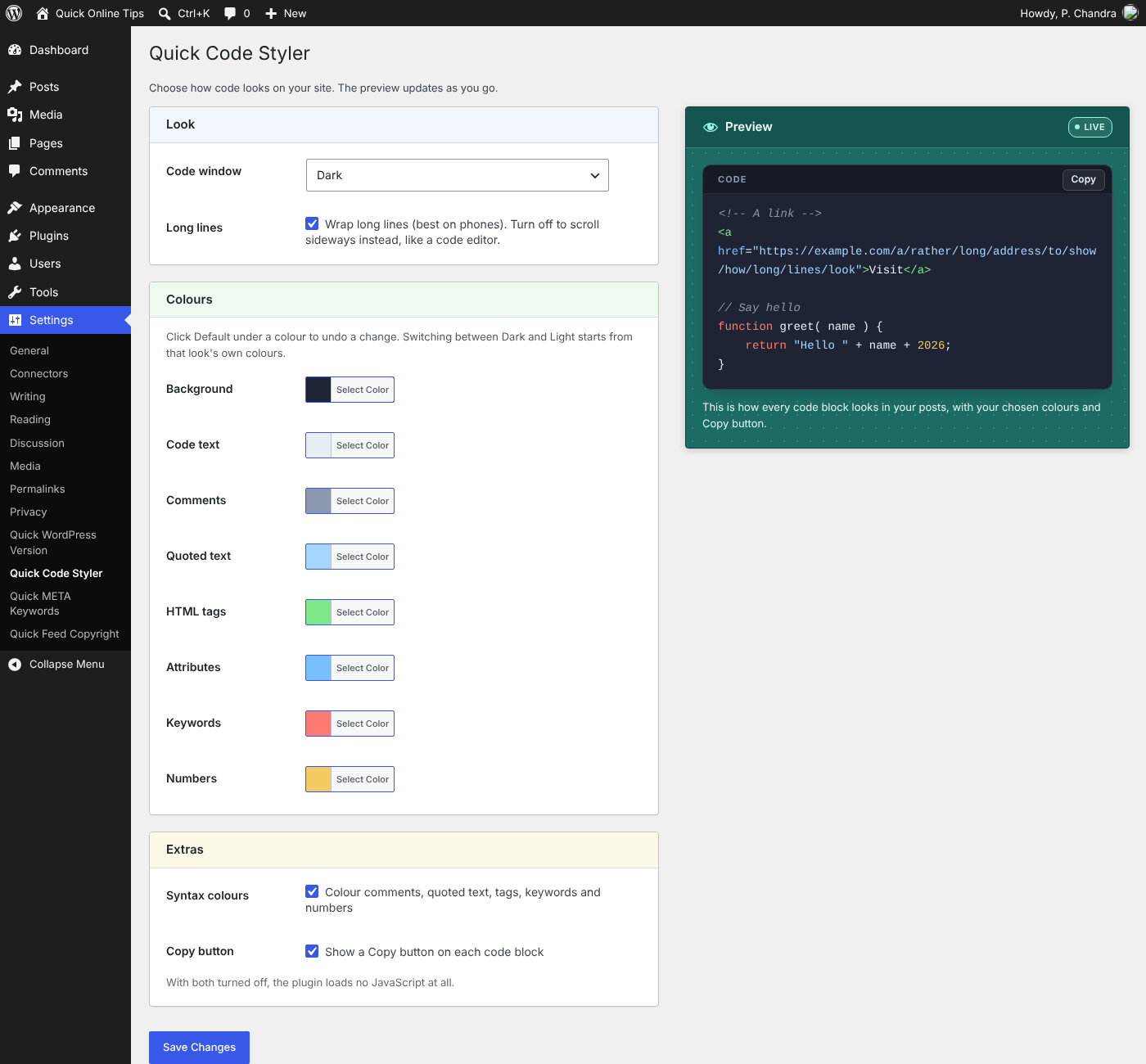Click the Background colour swatch
The width and height of the screenshot is (1146, 1064).
[x=318, y=390]
